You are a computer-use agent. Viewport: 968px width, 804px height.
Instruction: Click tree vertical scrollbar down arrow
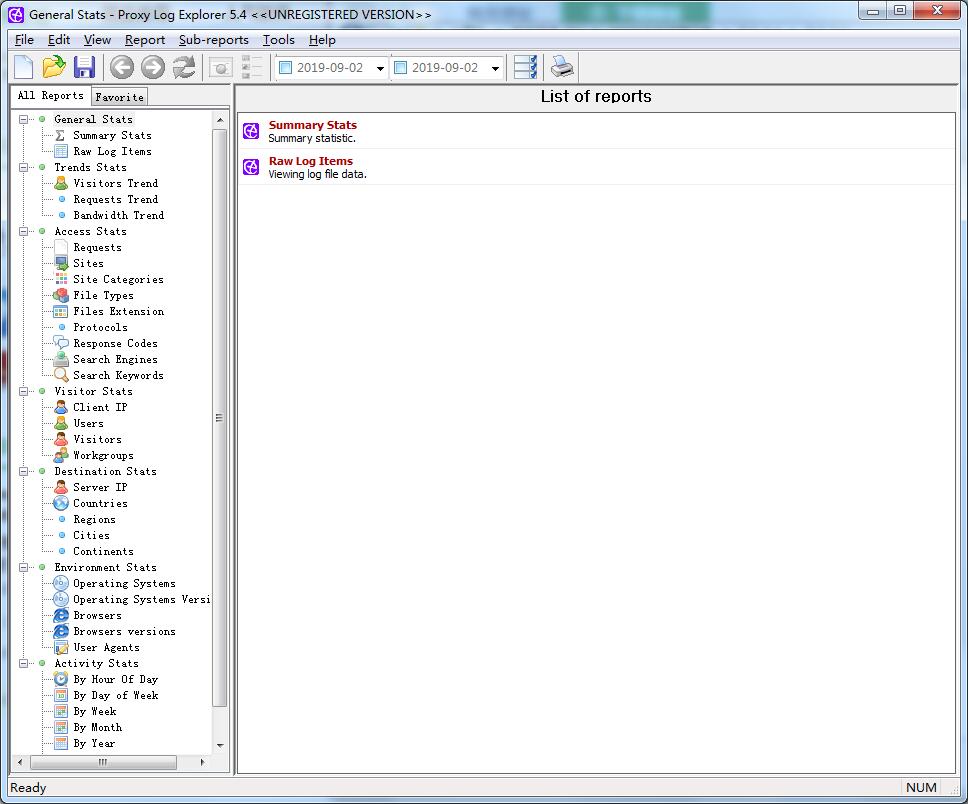[220, 746]
